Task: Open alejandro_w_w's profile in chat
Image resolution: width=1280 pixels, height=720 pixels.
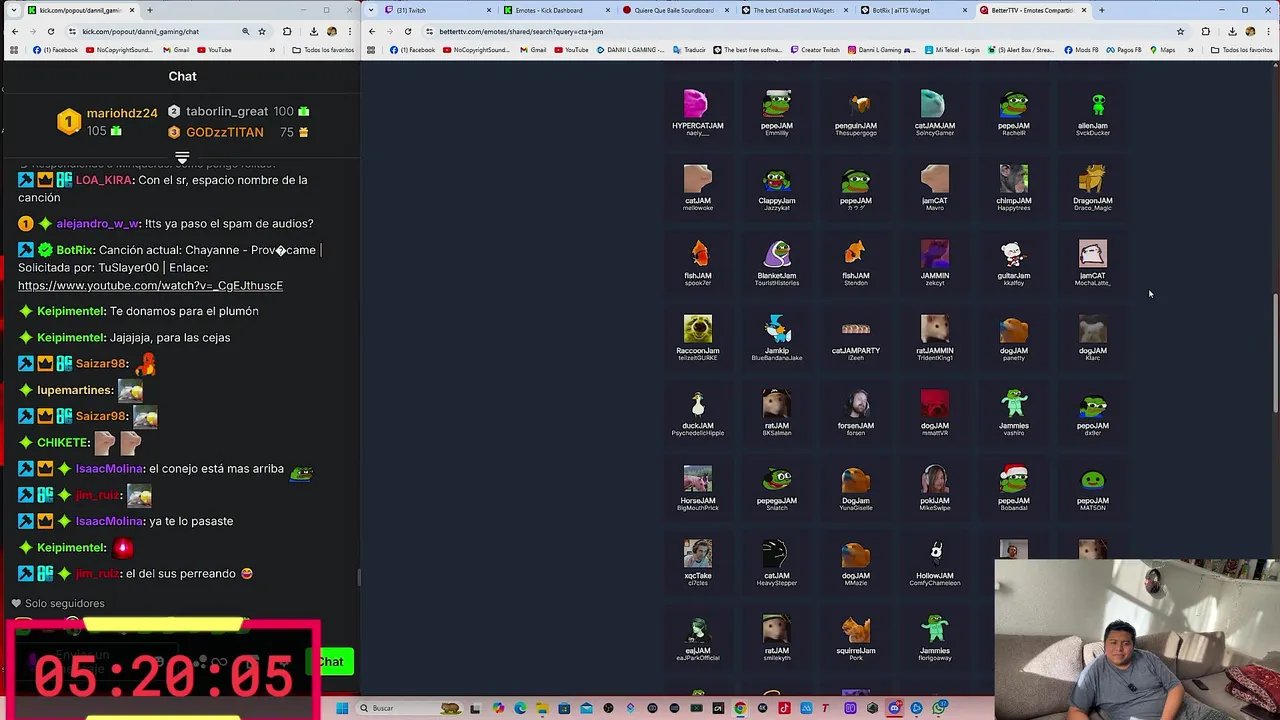Action: pyautogui.click(x=98, y=224)
